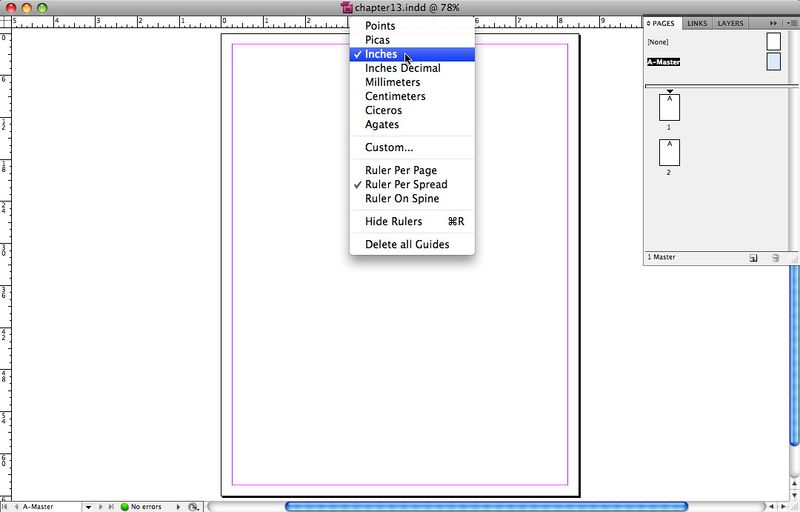Choose Ruler On Spine option
This screenshot has height=512, width=800.
tap(401, 199)
